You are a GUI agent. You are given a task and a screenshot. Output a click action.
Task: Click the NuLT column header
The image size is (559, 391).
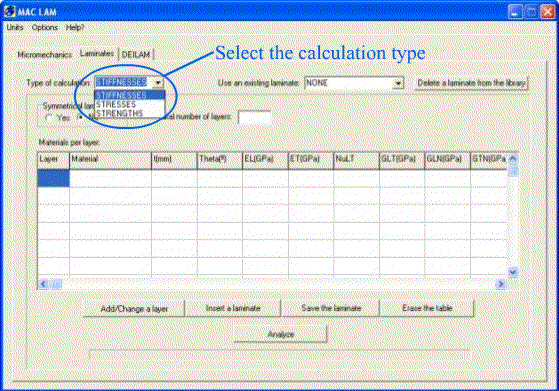(357, 160)
